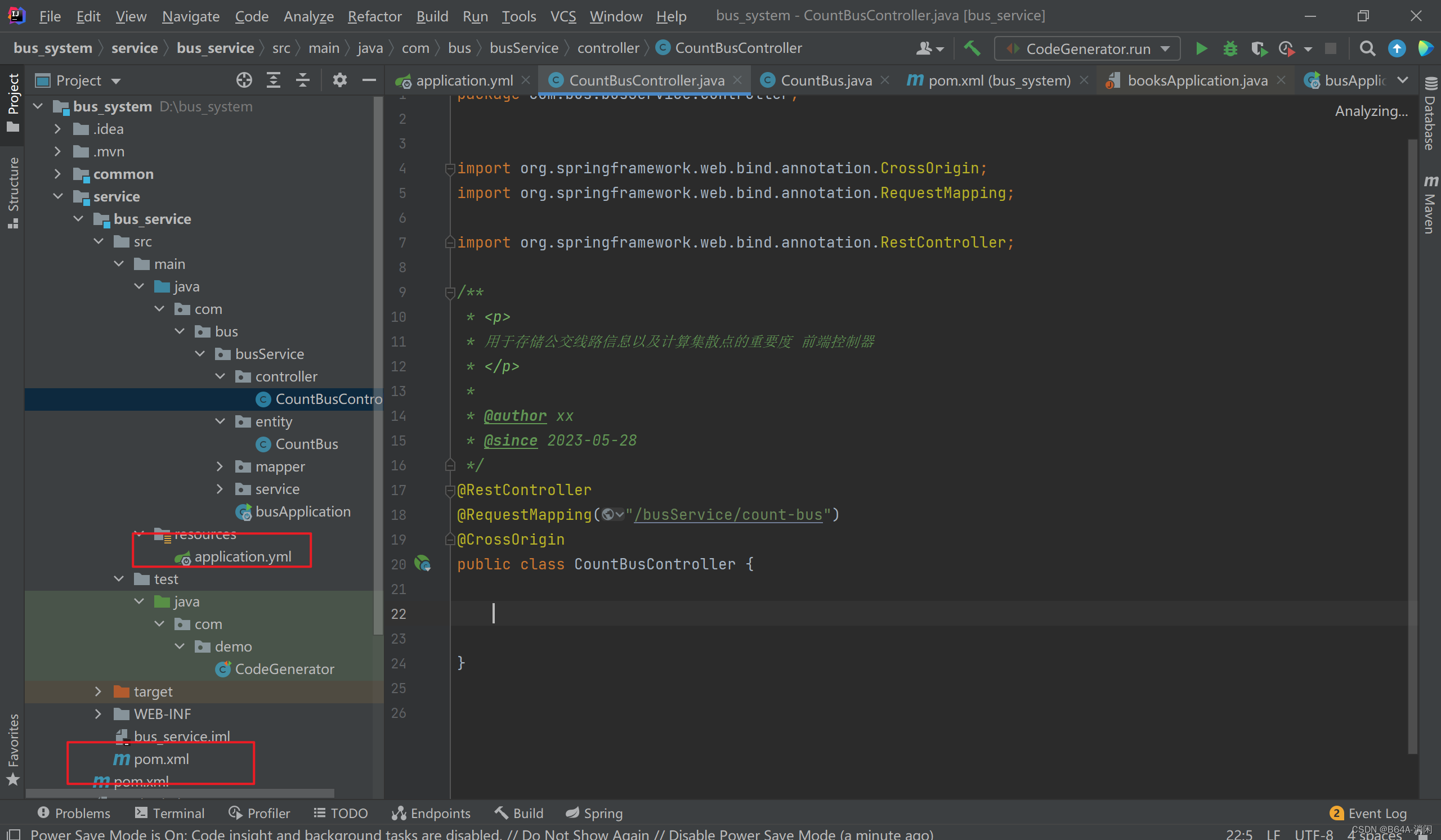Toggle the Database side tool window
Viewport: 1441px width, 840px height.
point(1430,113)
